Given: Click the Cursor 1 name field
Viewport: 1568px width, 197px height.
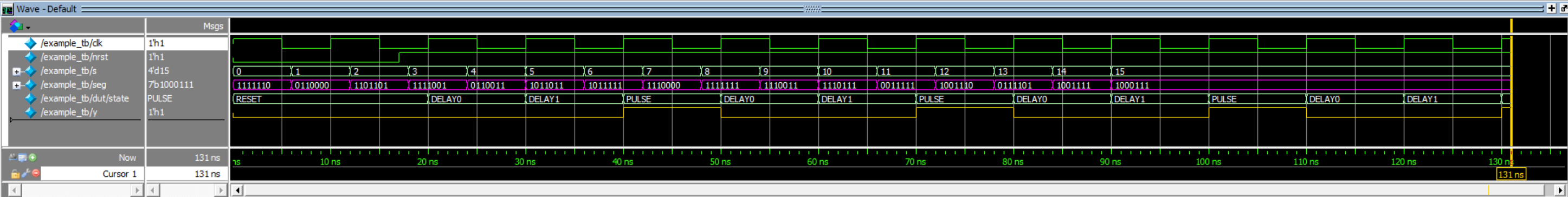Looking at the screenshot, I should [91, 174].
